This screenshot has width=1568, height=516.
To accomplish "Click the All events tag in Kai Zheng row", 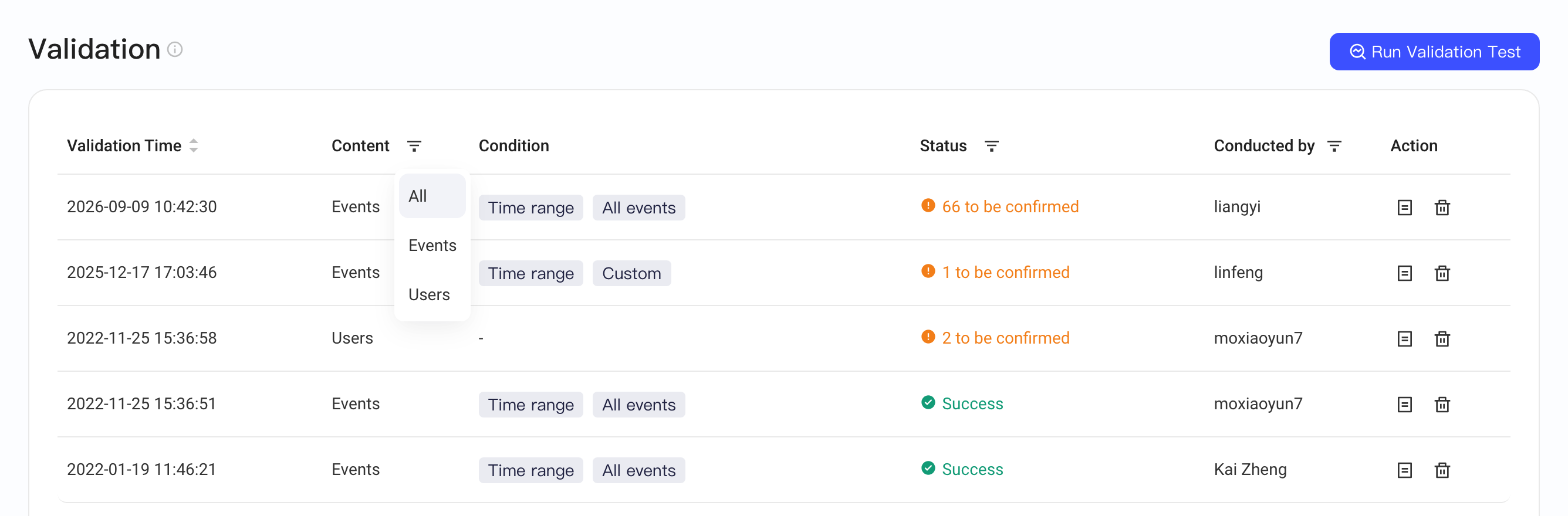I will click(x=638, y=471).
